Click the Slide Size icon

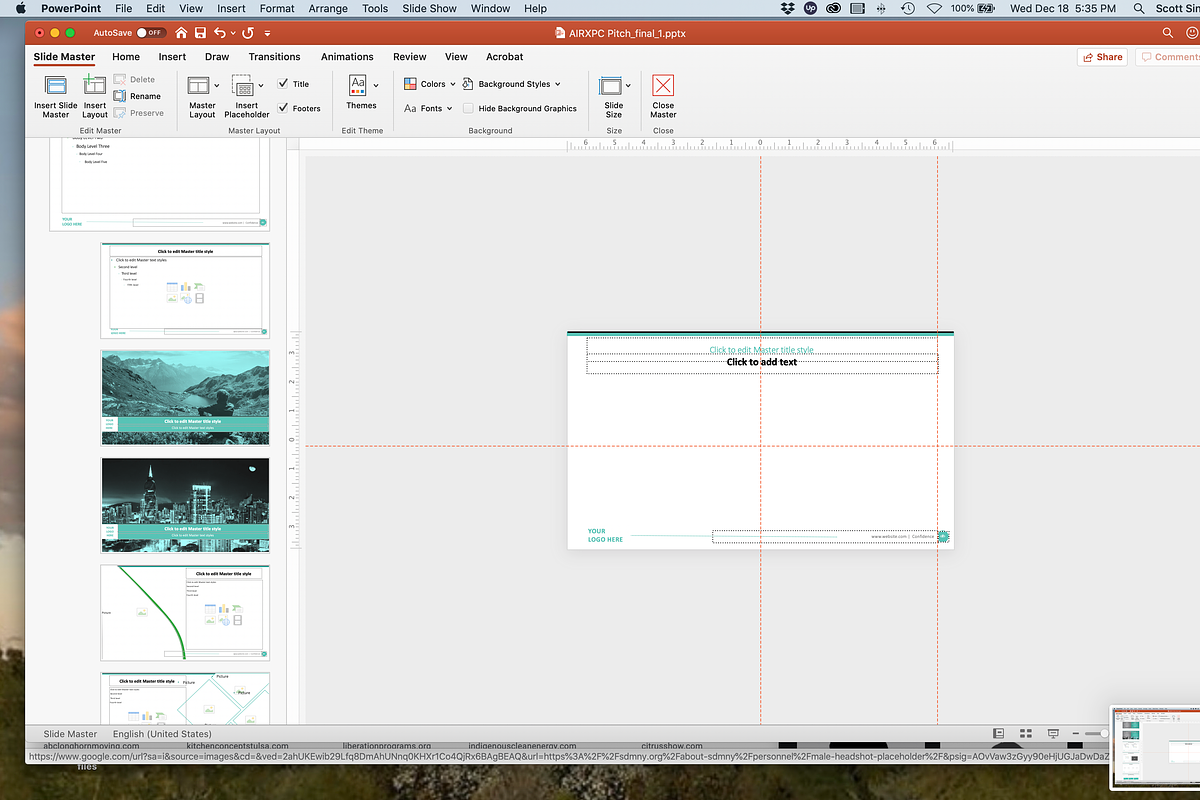[610, 86]
